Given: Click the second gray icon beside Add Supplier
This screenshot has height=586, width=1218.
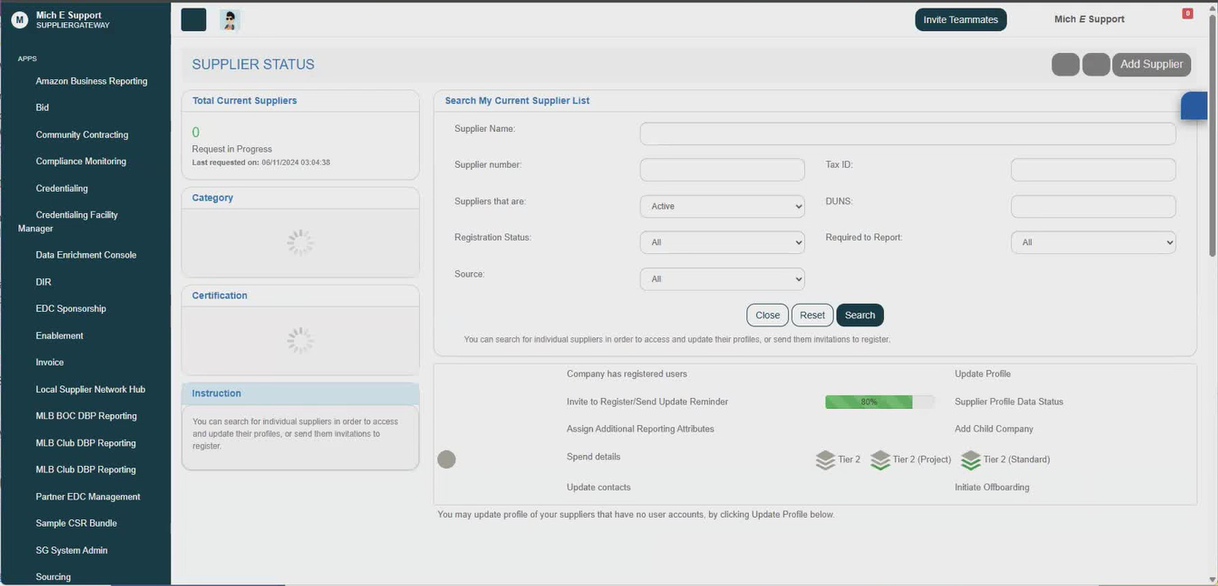Looking at the screenshot, I should click(x=1096, y=63).
